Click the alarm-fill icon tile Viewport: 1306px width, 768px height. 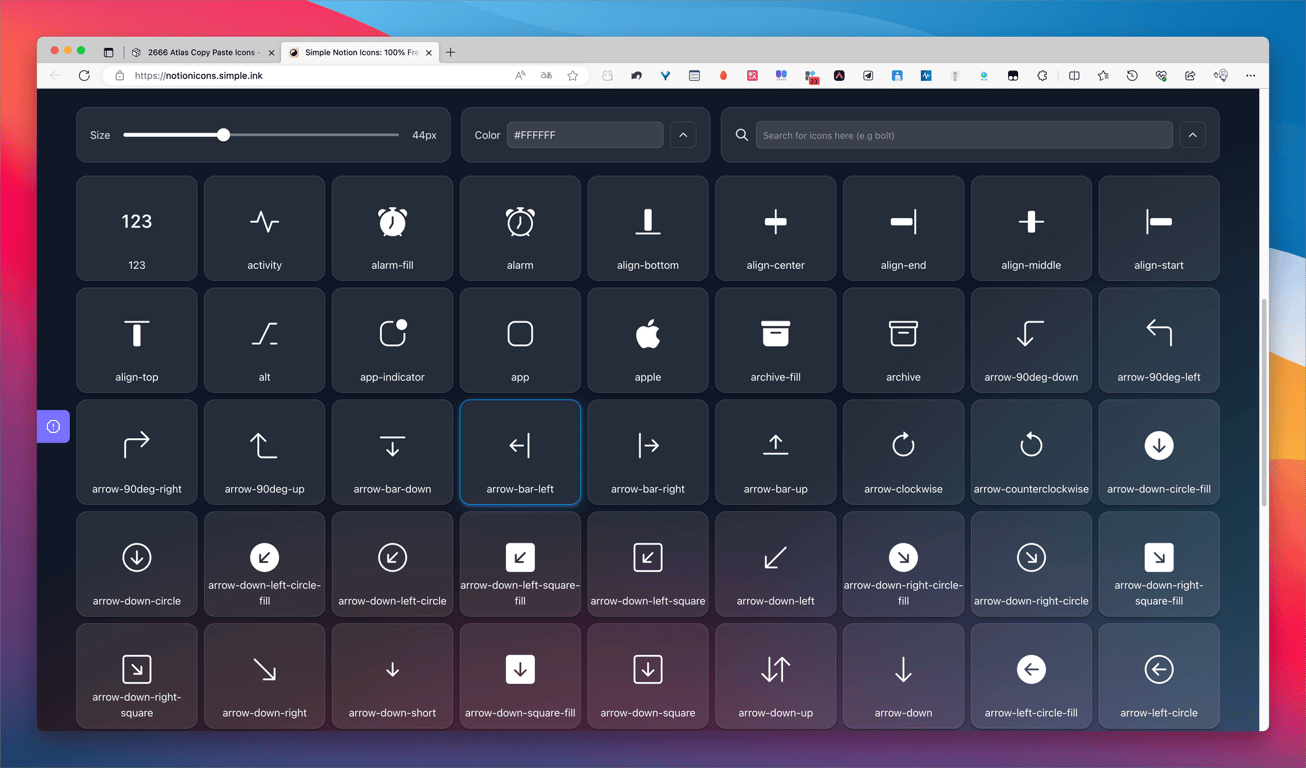pos(392,228)
